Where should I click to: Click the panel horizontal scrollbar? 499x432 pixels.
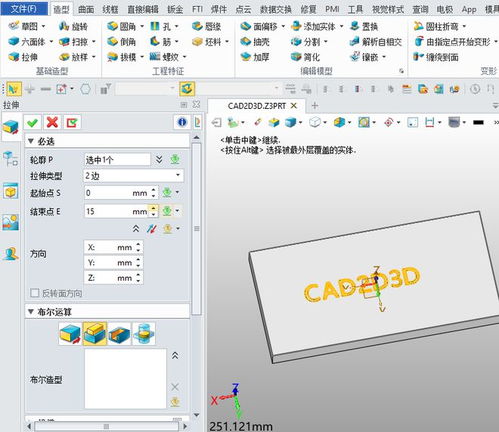pos(107,426)
